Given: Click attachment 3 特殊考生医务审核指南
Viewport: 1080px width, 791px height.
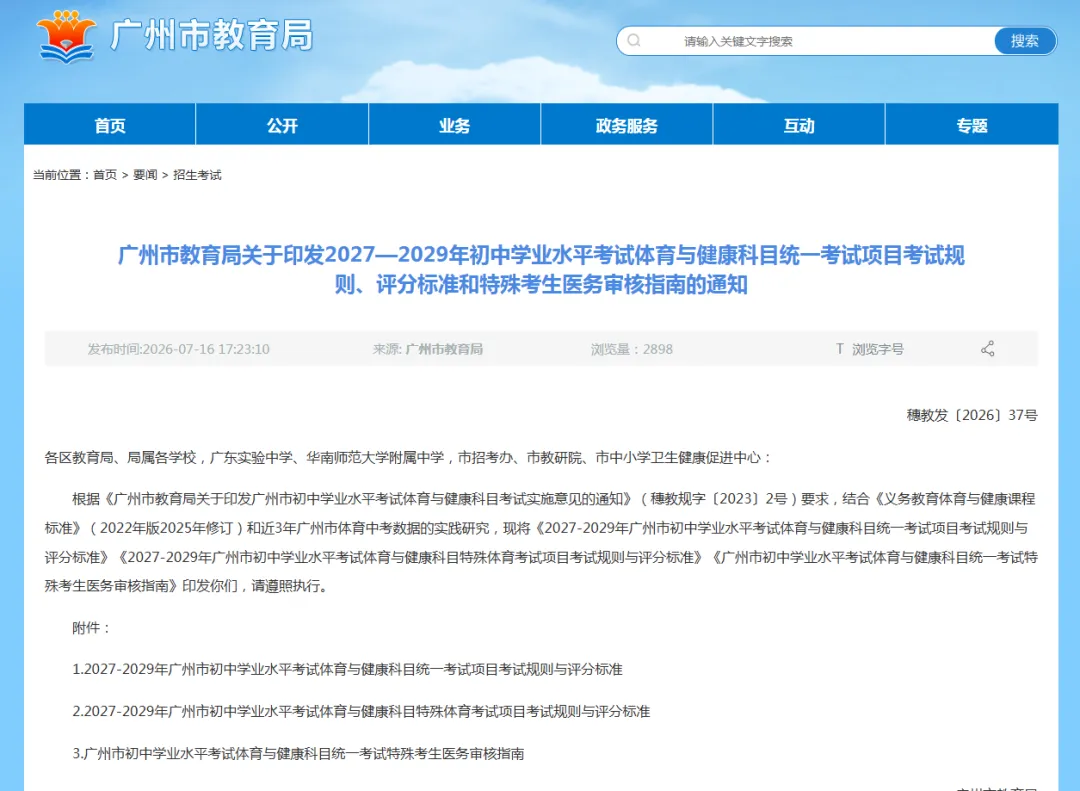Looking at the screenshot, I should pos(298,753).
